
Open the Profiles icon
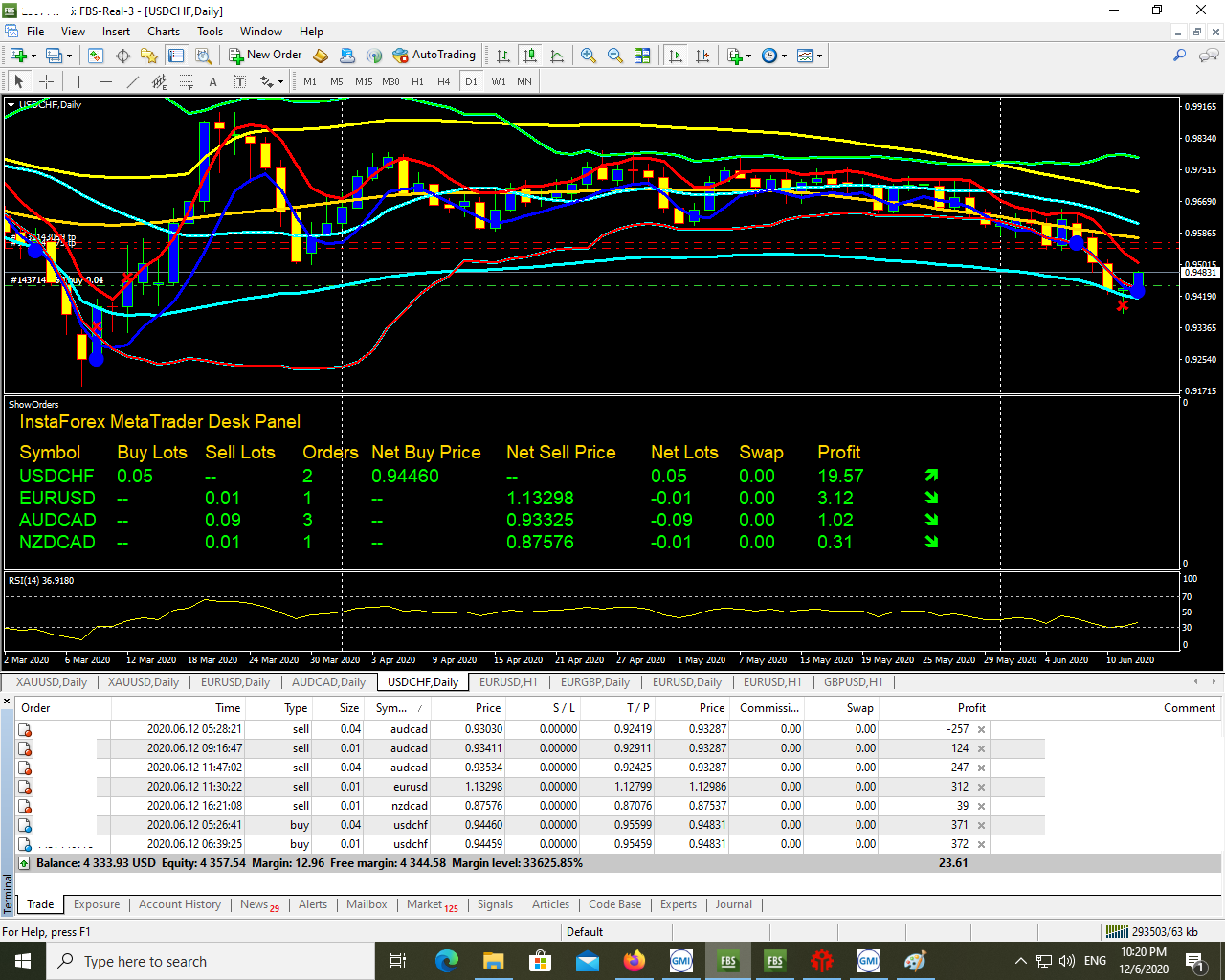pyautogui.click(x=54, y=56)
